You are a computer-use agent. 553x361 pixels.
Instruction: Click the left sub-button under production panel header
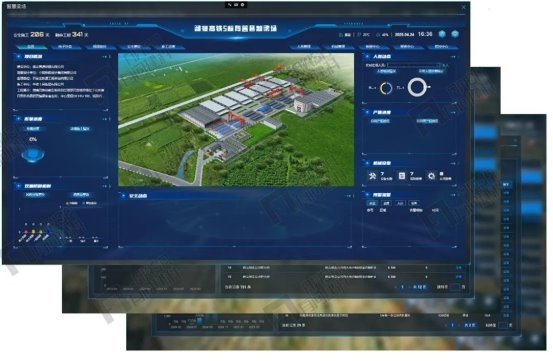click(380, 121)
